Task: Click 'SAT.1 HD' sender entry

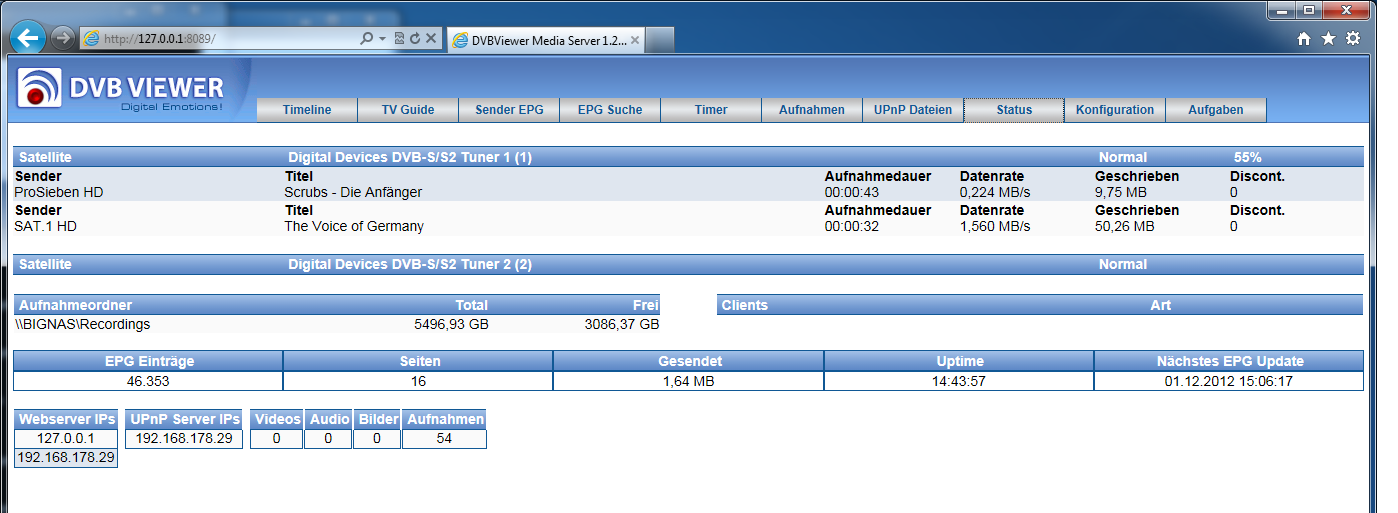Action: tap(46, 226)
